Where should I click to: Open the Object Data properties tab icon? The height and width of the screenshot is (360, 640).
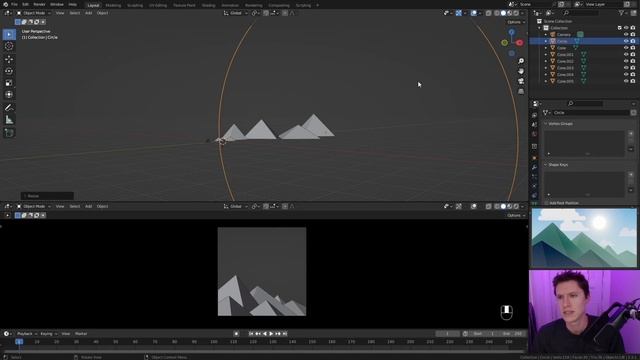(x=534, y=203)
